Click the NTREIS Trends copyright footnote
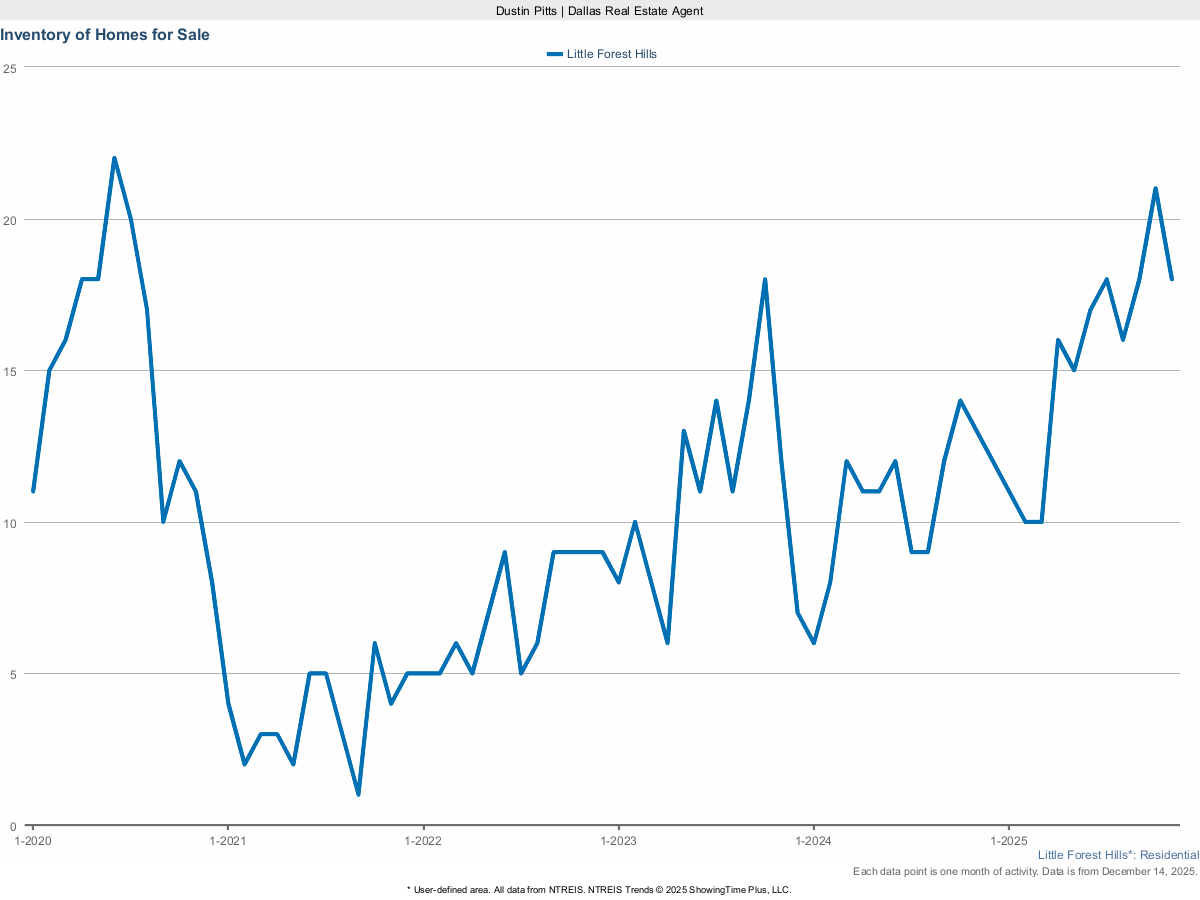The height and width of the screenshot is (900, 1200). coord(599,889)
